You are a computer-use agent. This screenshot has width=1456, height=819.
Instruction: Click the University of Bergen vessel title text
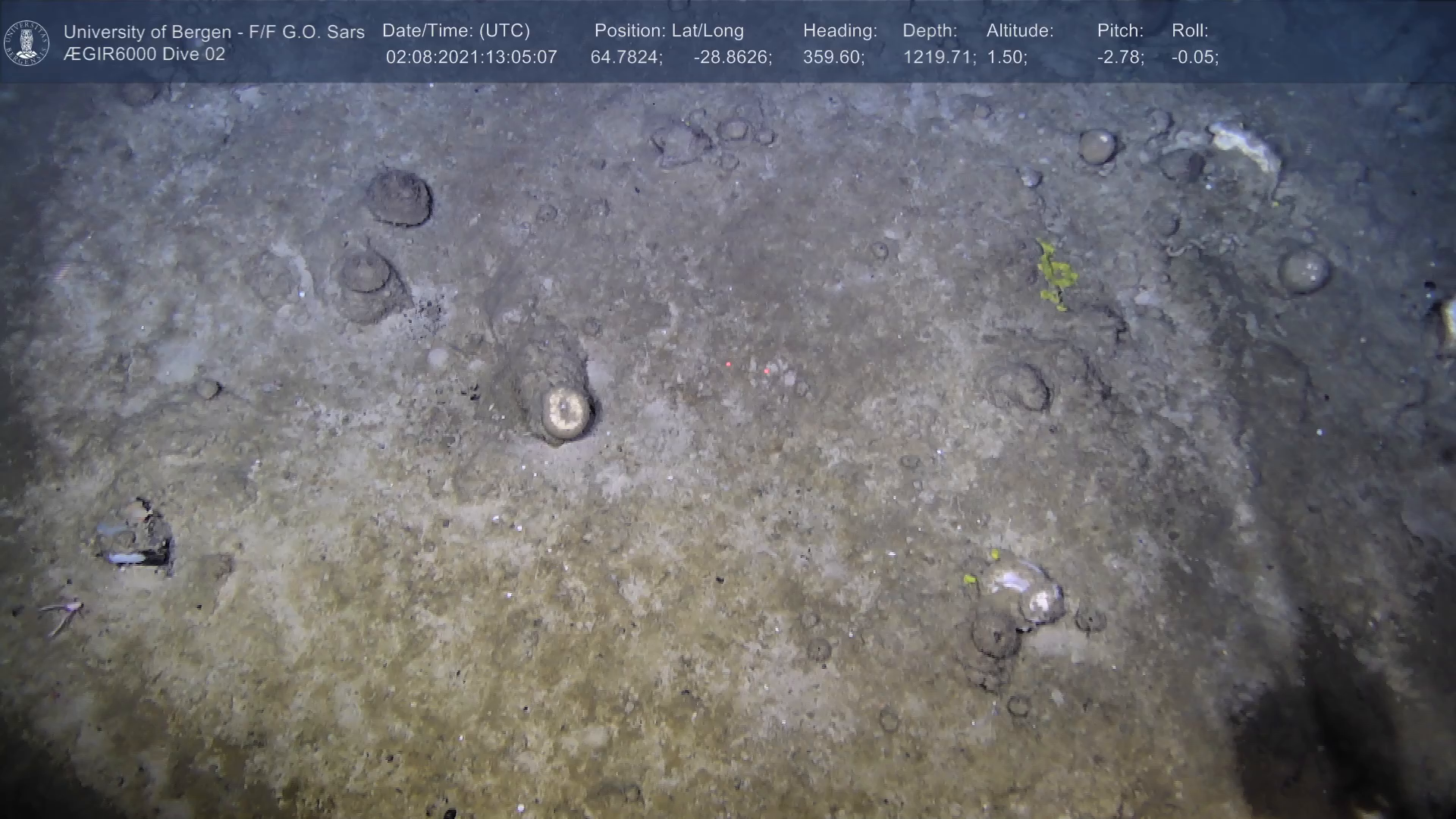click(214, 32)
